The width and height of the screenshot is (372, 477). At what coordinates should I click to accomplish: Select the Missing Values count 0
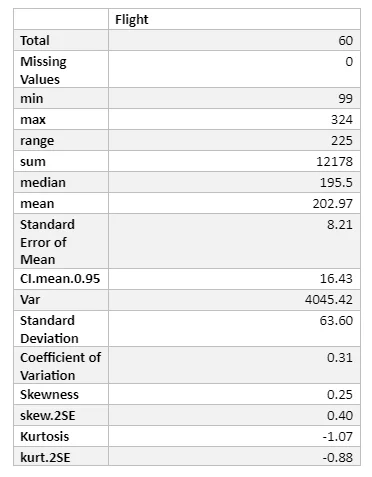tap(349, 62)
